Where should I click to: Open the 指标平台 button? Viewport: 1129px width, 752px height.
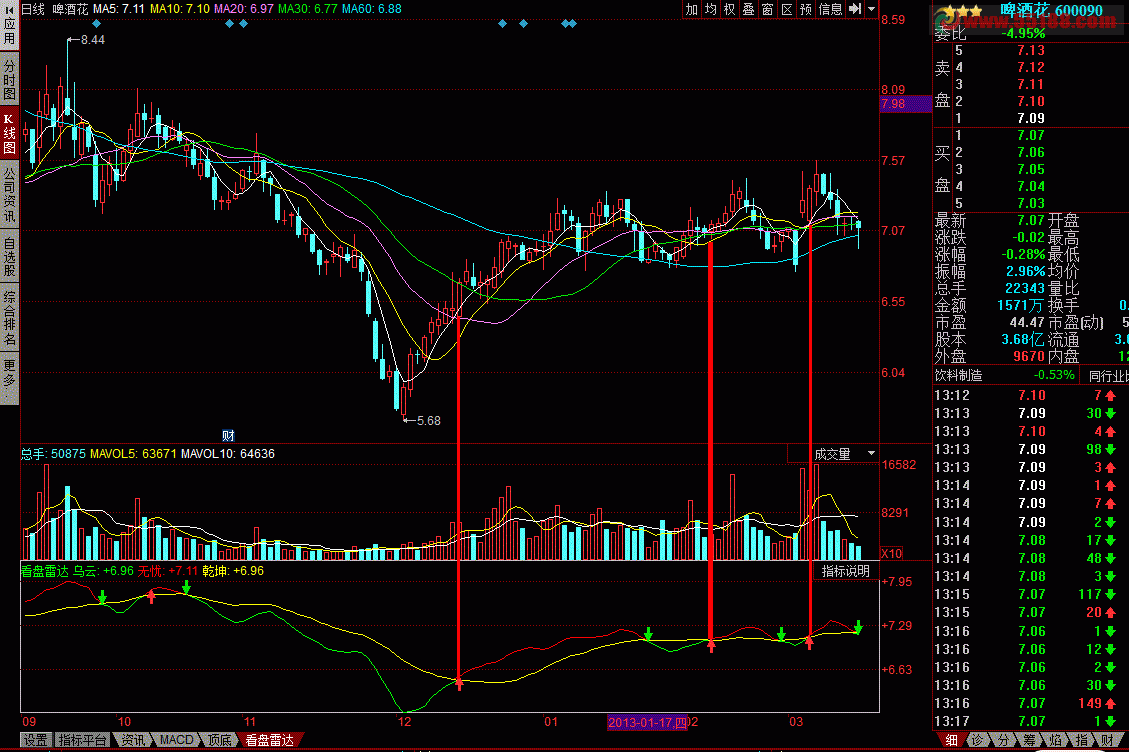[x=84, y=741]
